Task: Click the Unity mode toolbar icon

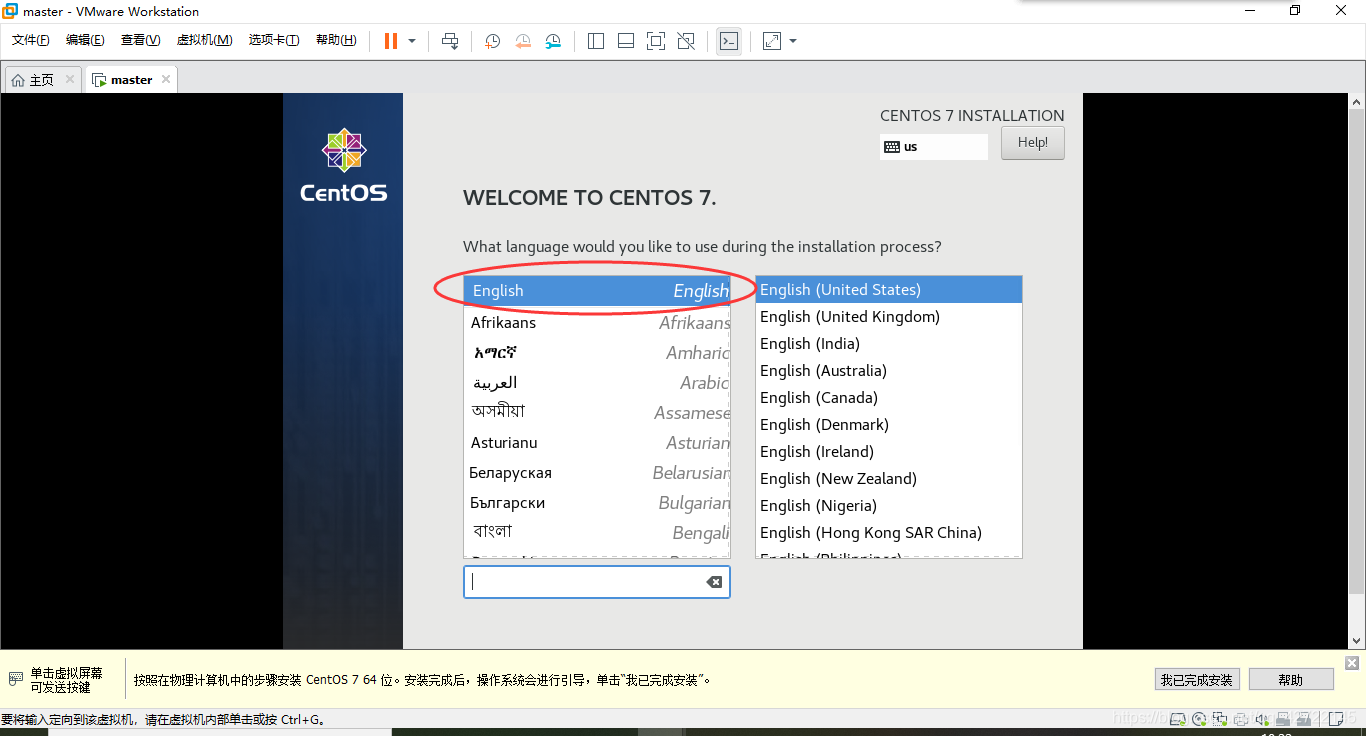Action: [x=686, y=41]
